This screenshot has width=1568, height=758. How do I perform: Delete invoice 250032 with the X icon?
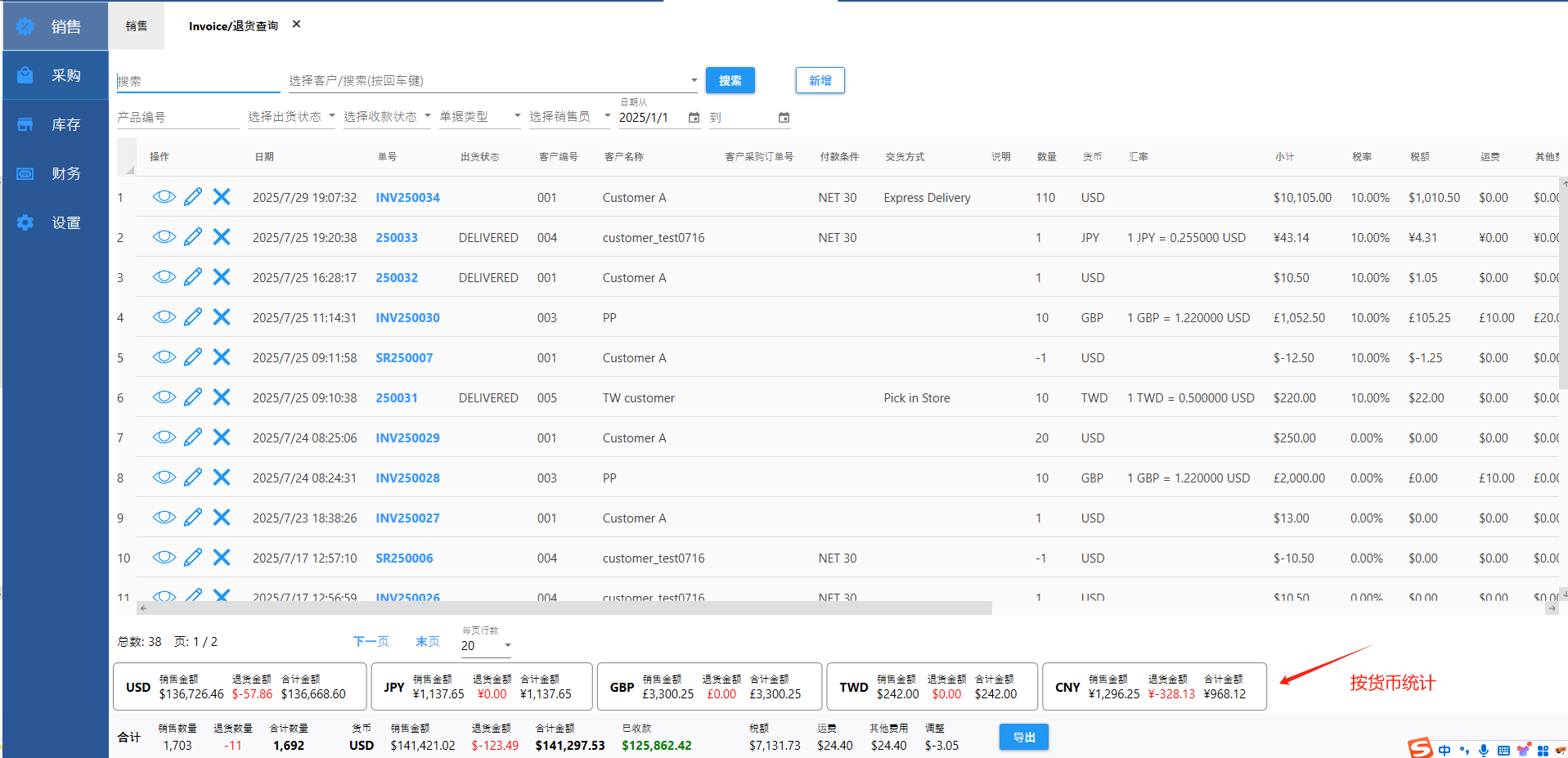pos(222,277)
